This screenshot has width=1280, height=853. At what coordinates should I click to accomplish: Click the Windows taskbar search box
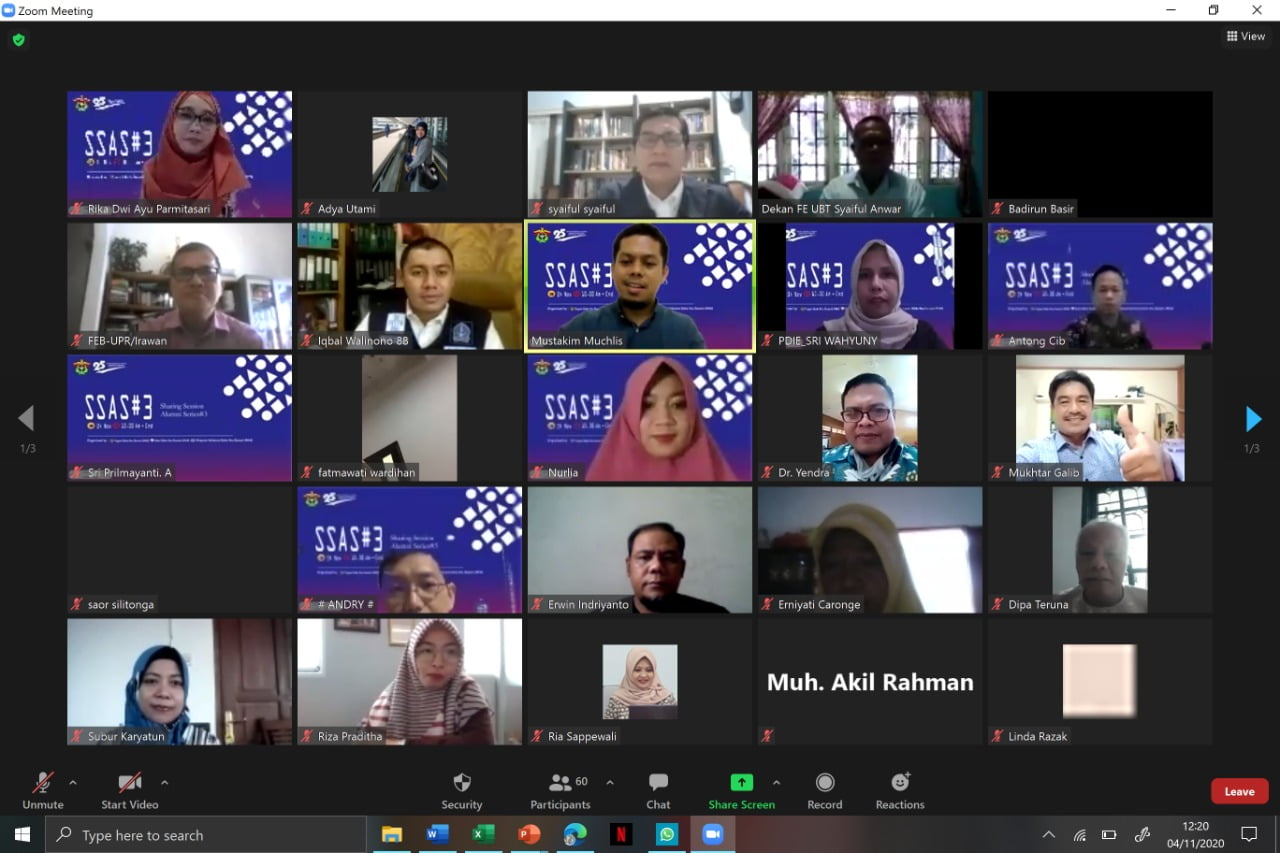pos(206,834)
